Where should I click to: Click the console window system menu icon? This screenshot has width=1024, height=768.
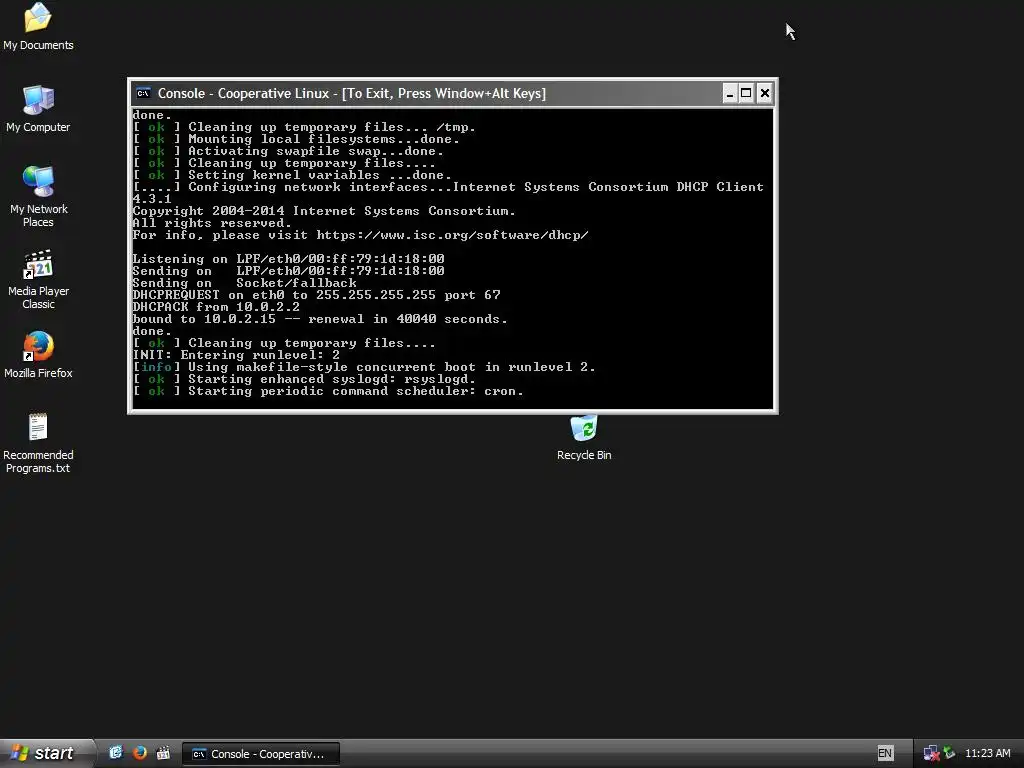[143, 93]
